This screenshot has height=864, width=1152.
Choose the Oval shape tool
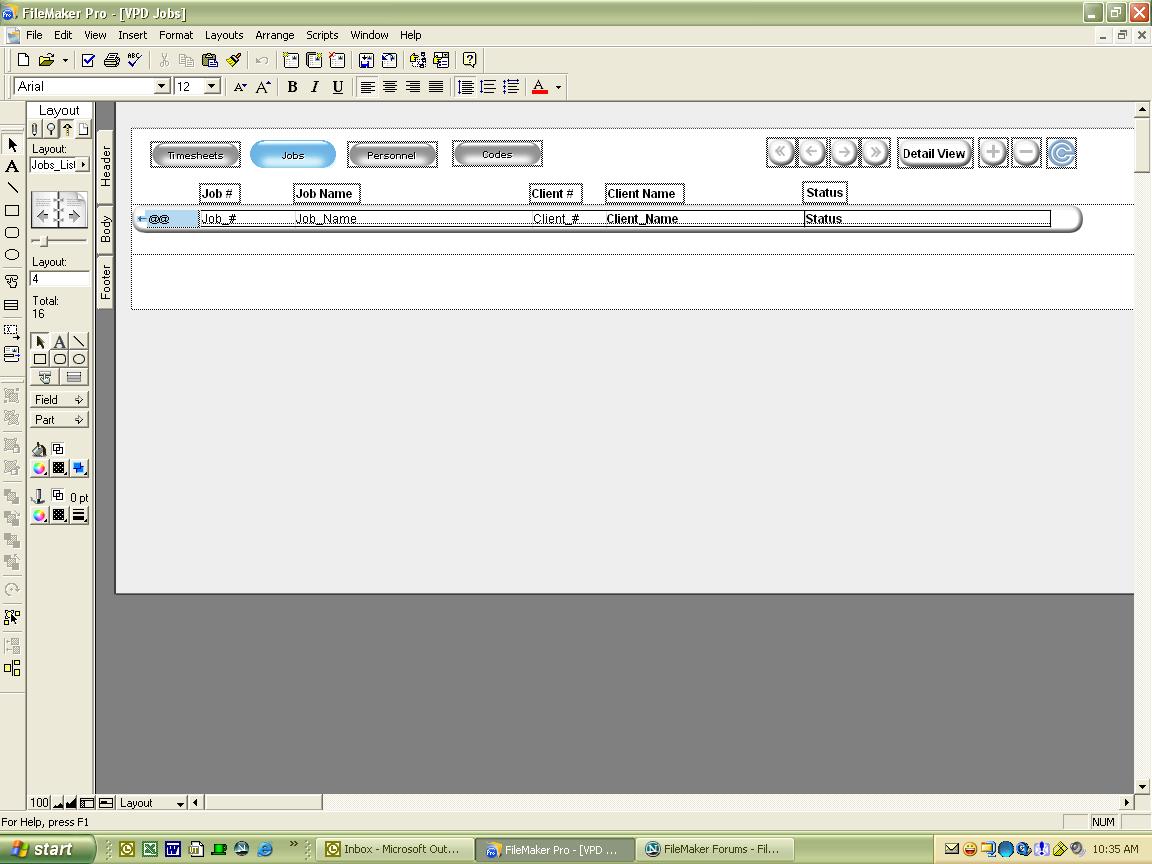point(12,255)
